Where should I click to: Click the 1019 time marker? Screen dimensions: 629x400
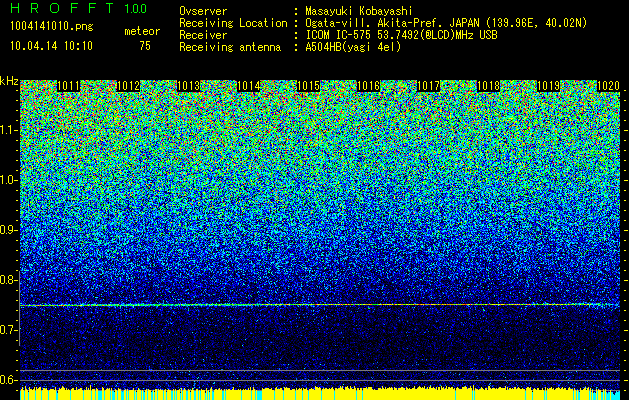pos(549,86)
